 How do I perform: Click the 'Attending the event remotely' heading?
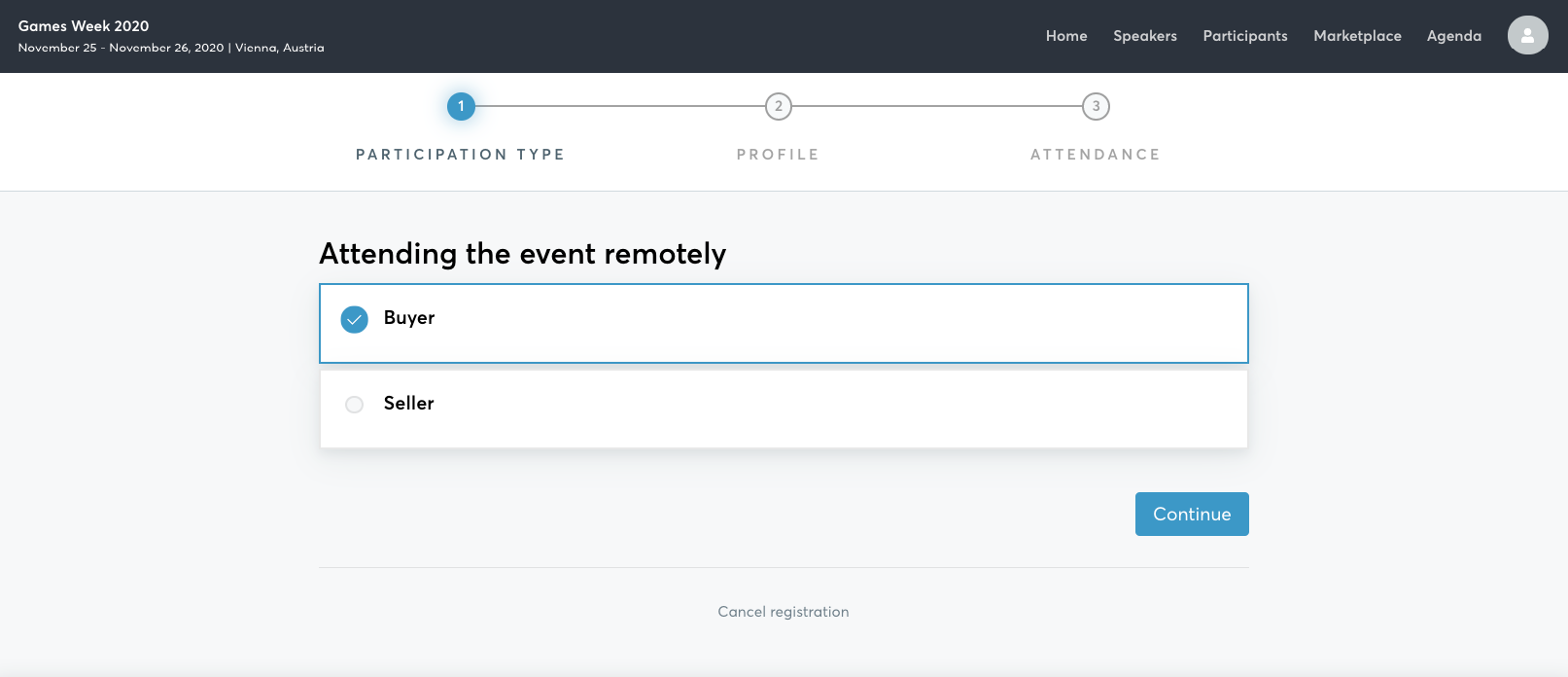[x=523, y=254]
